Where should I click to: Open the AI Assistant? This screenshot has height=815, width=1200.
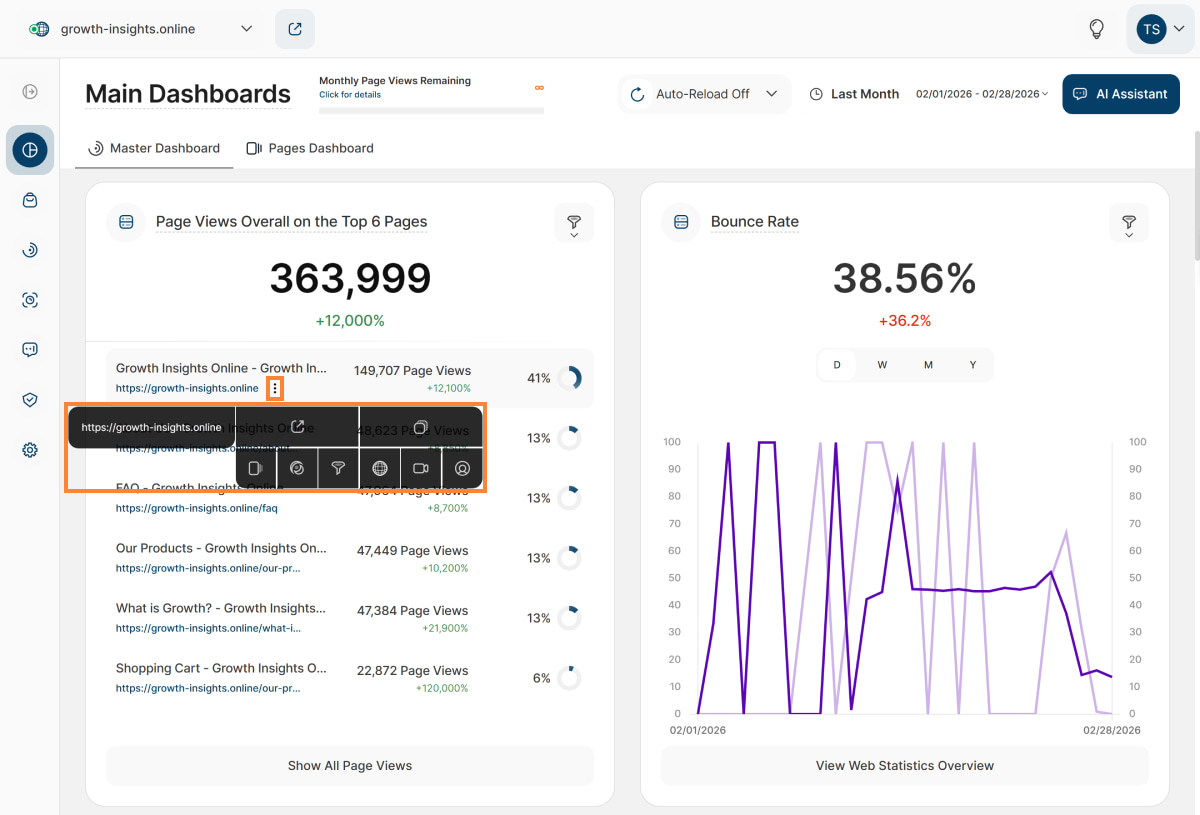point(1120,94)
